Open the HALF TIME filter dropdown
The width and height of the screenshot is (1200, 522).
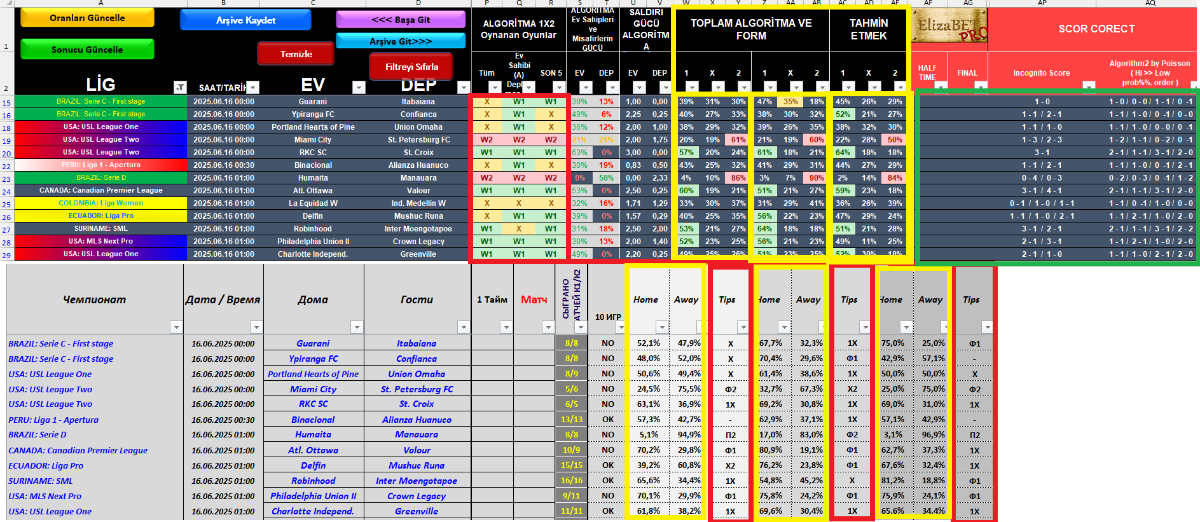[x=940, y=87]
